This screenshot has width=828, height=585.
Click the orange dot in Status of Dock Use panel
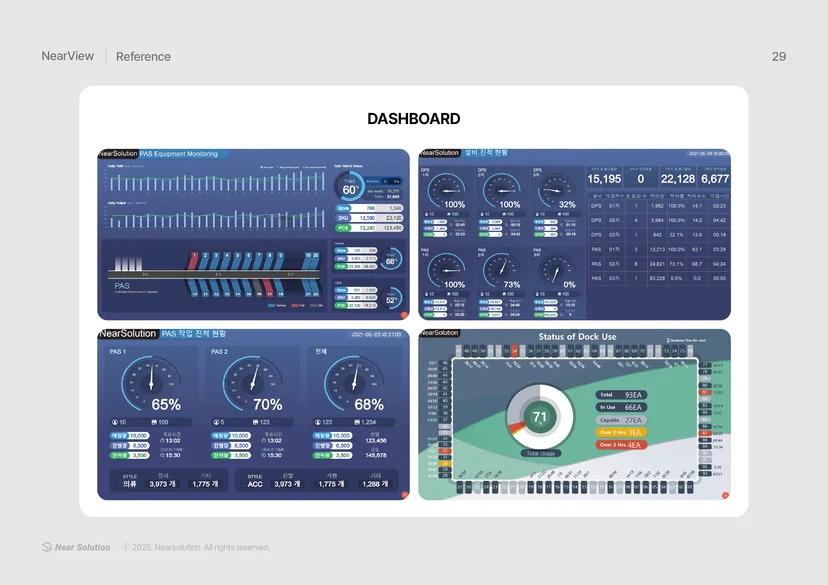[x=725, y=495]
